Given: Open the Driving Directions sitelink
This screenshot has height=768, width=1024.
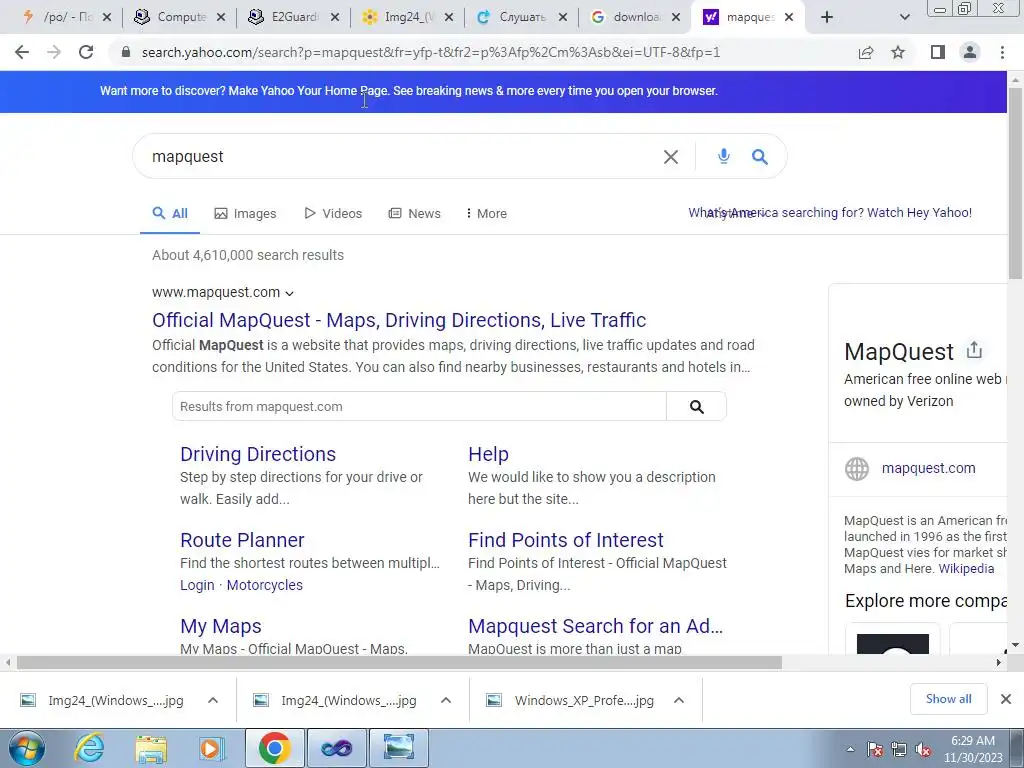Looking at the screenshot, I should click(258, 454).
